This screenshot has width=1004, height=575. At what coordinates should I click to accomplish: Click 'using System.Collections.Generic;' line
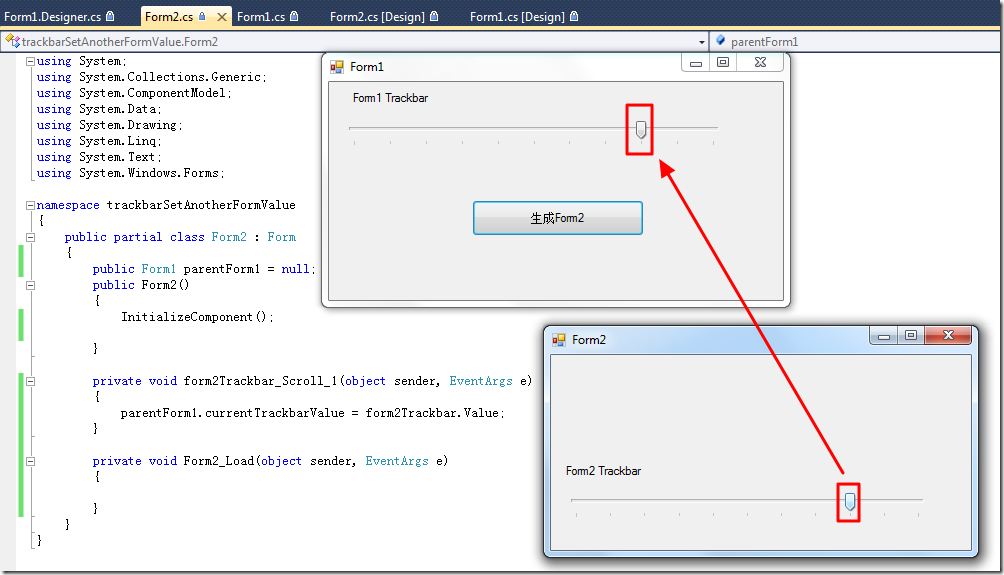click(x=152, y=77)
